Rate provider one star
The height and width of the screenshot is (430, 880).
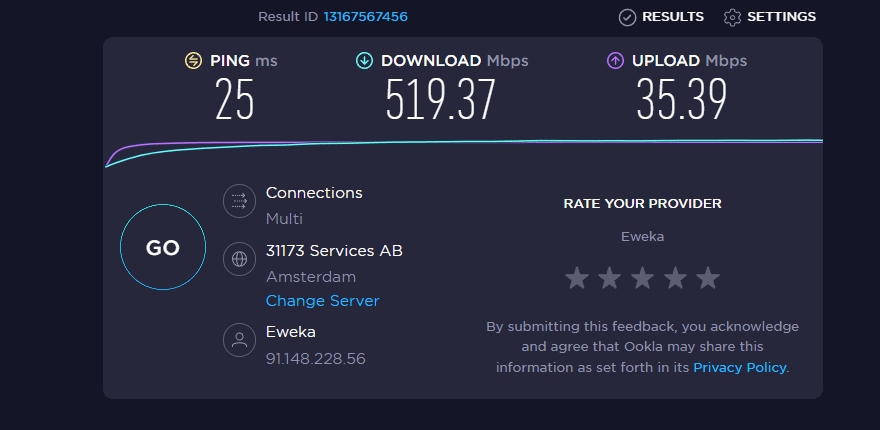tap(577, 277)
